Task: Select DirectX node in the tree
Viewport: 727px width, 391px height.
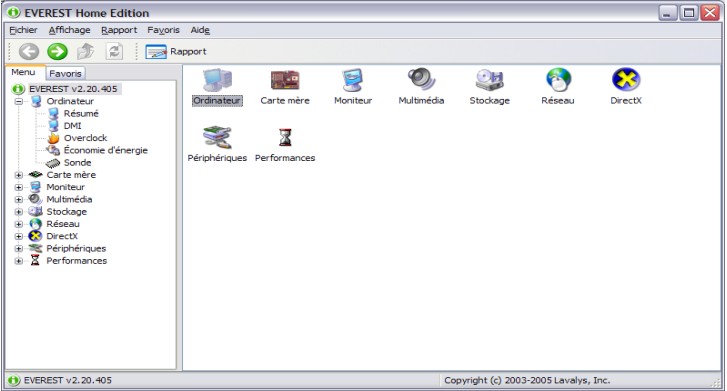Action: pyautogui.click(x=62, y=236)
